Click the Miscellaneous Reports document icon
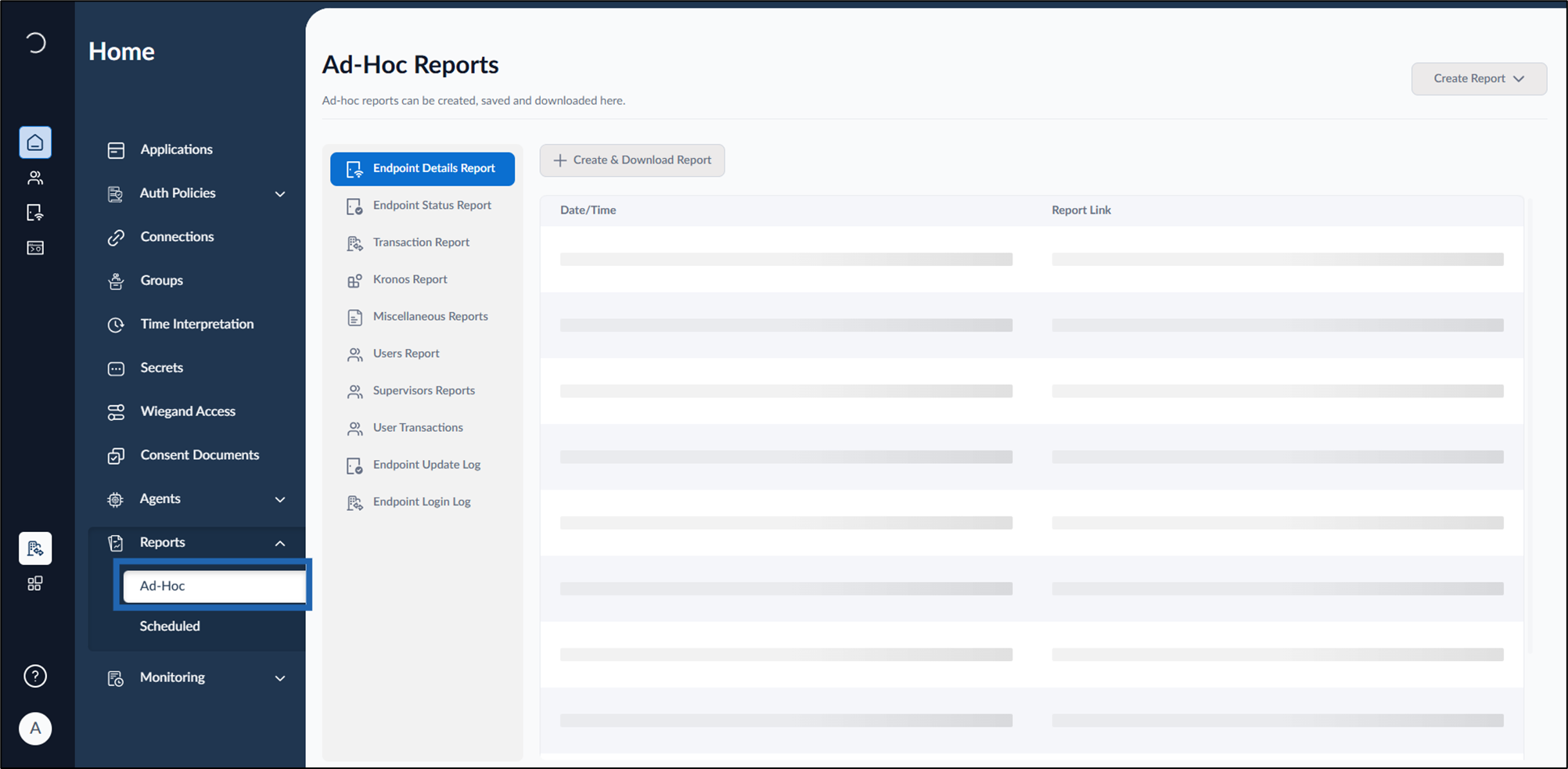Screen dimensions: 1568x769 [354, 318]
